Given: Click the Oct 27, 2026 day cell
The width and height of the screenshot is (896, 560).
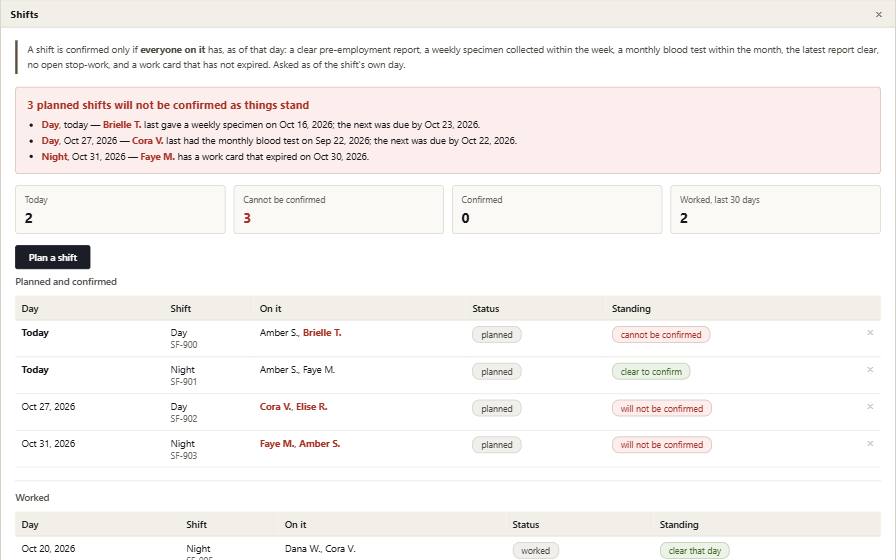Looking at the screenshot, I should tap(48, 407).
